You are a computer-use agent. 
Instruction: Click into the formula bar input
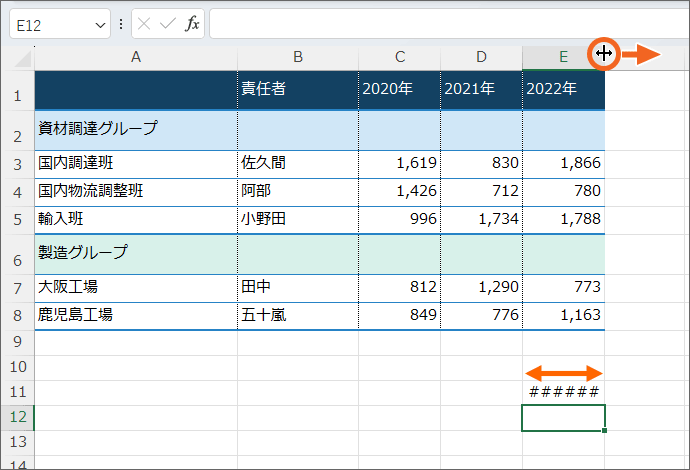click(449, 24)
